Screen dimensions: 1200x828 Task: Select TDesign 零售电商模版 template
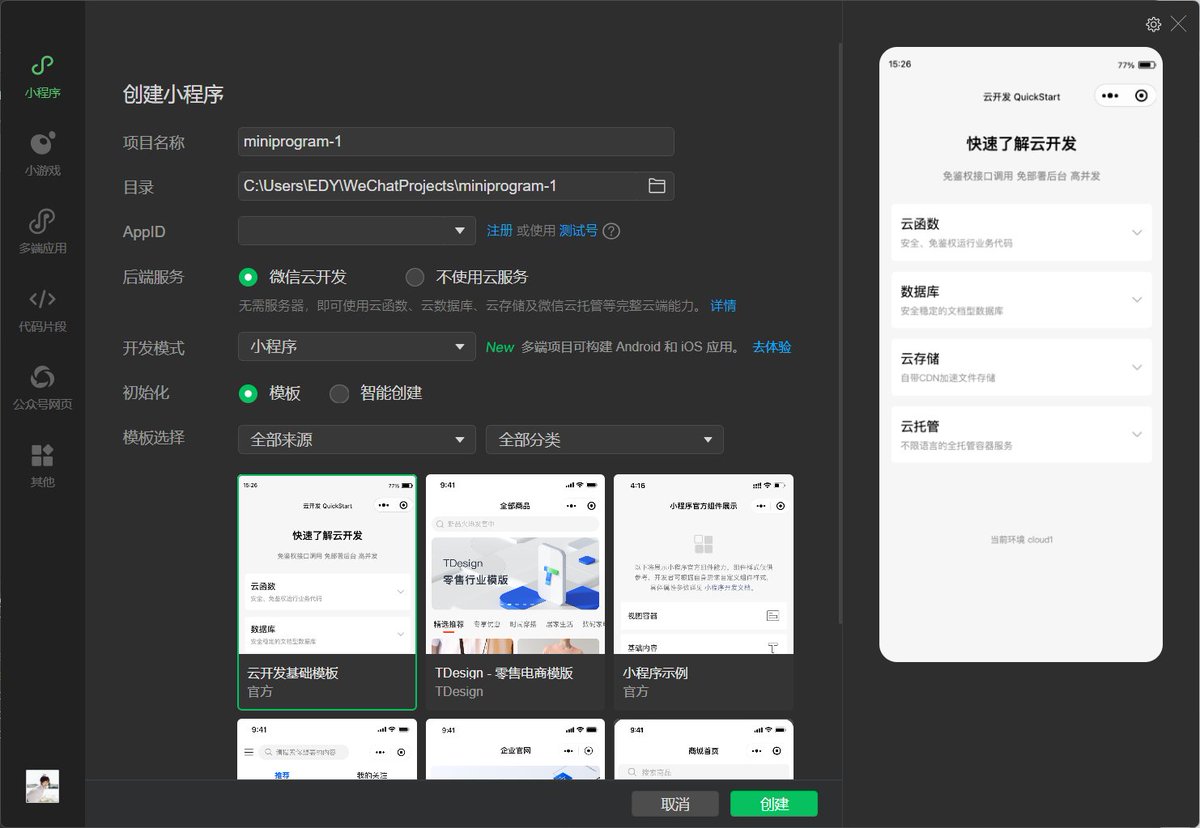click(x=515, y=592)
